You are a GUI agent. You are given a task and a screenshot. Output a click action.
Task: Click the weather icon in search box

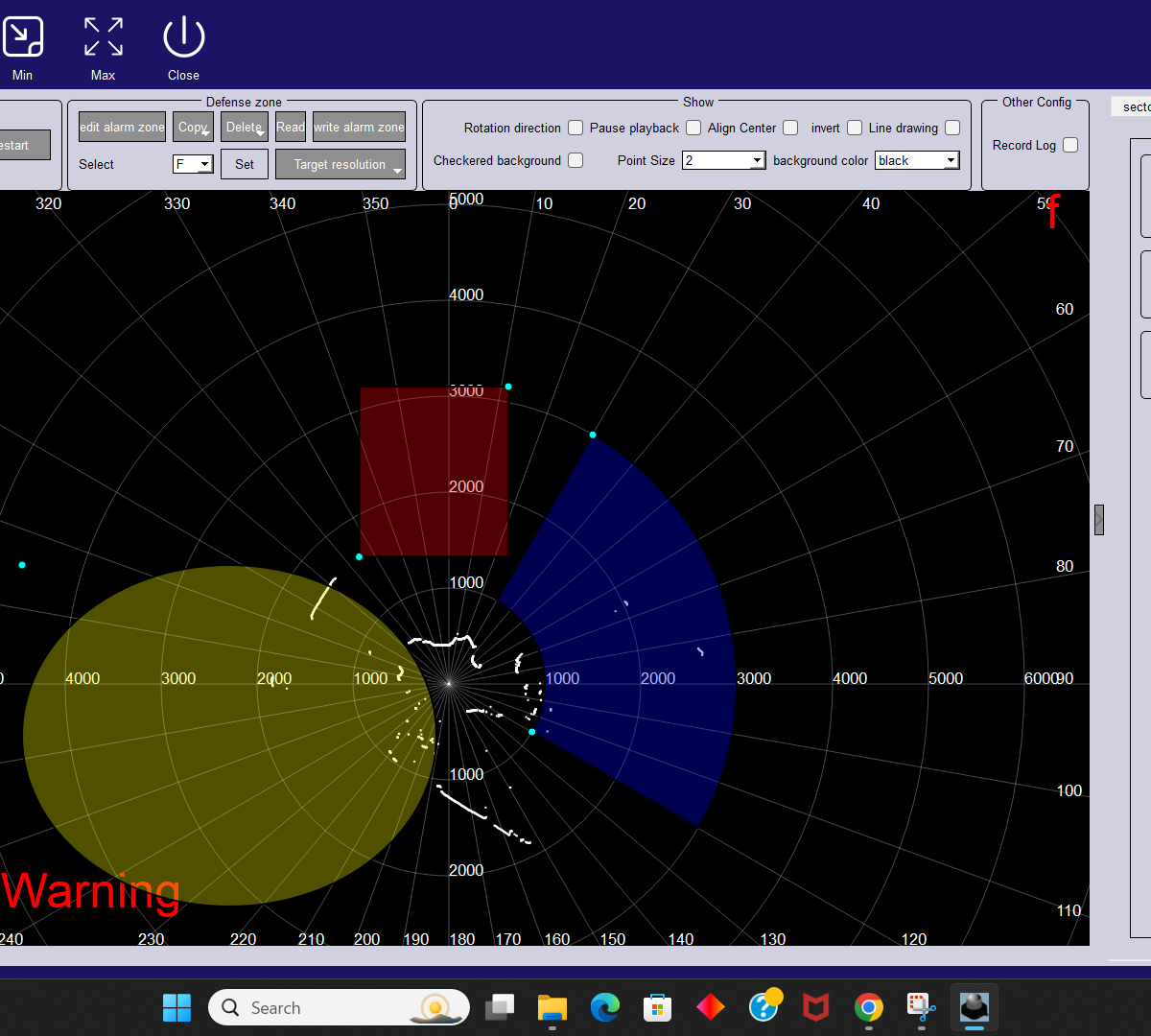pyautogui.click(x=435, y=1007)
